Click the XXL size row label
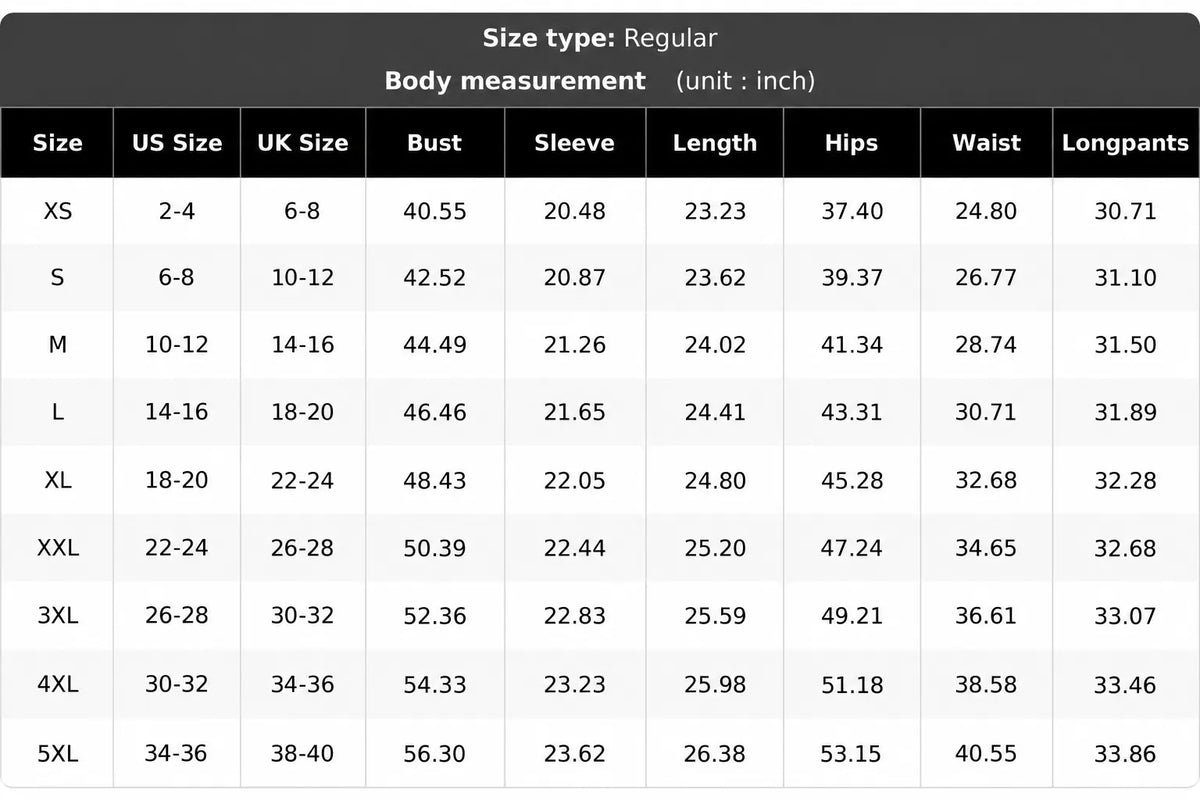 point(58,548)
